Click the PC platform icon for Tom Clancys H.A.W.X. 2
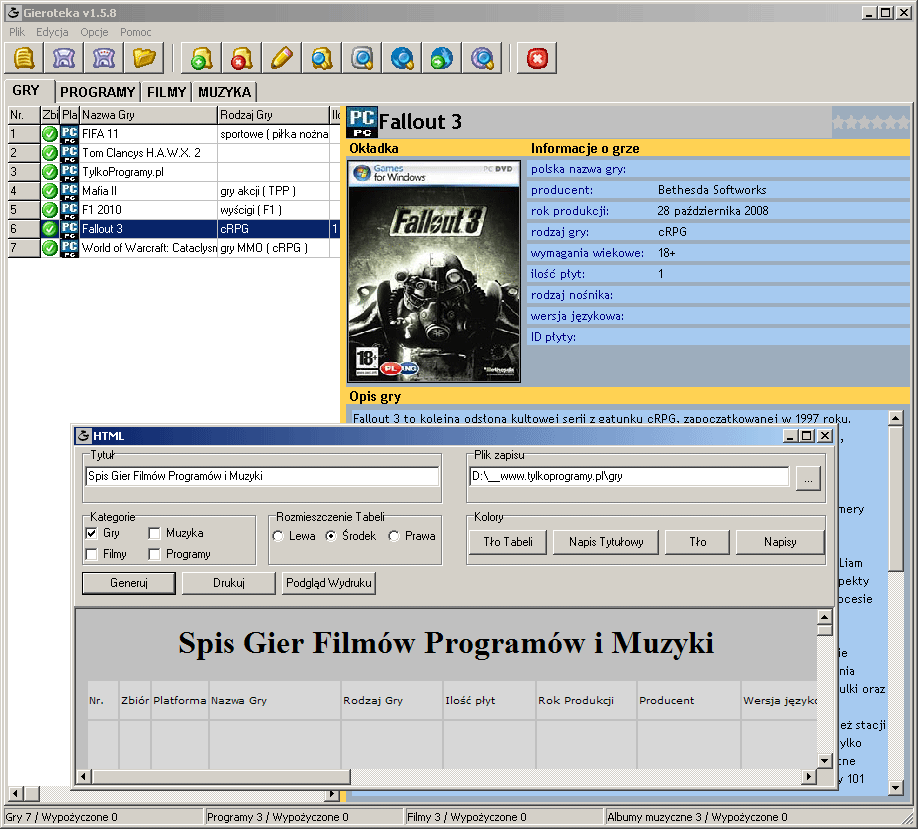The width and height of the screenshot is (918, 829). tap(70, 153)
